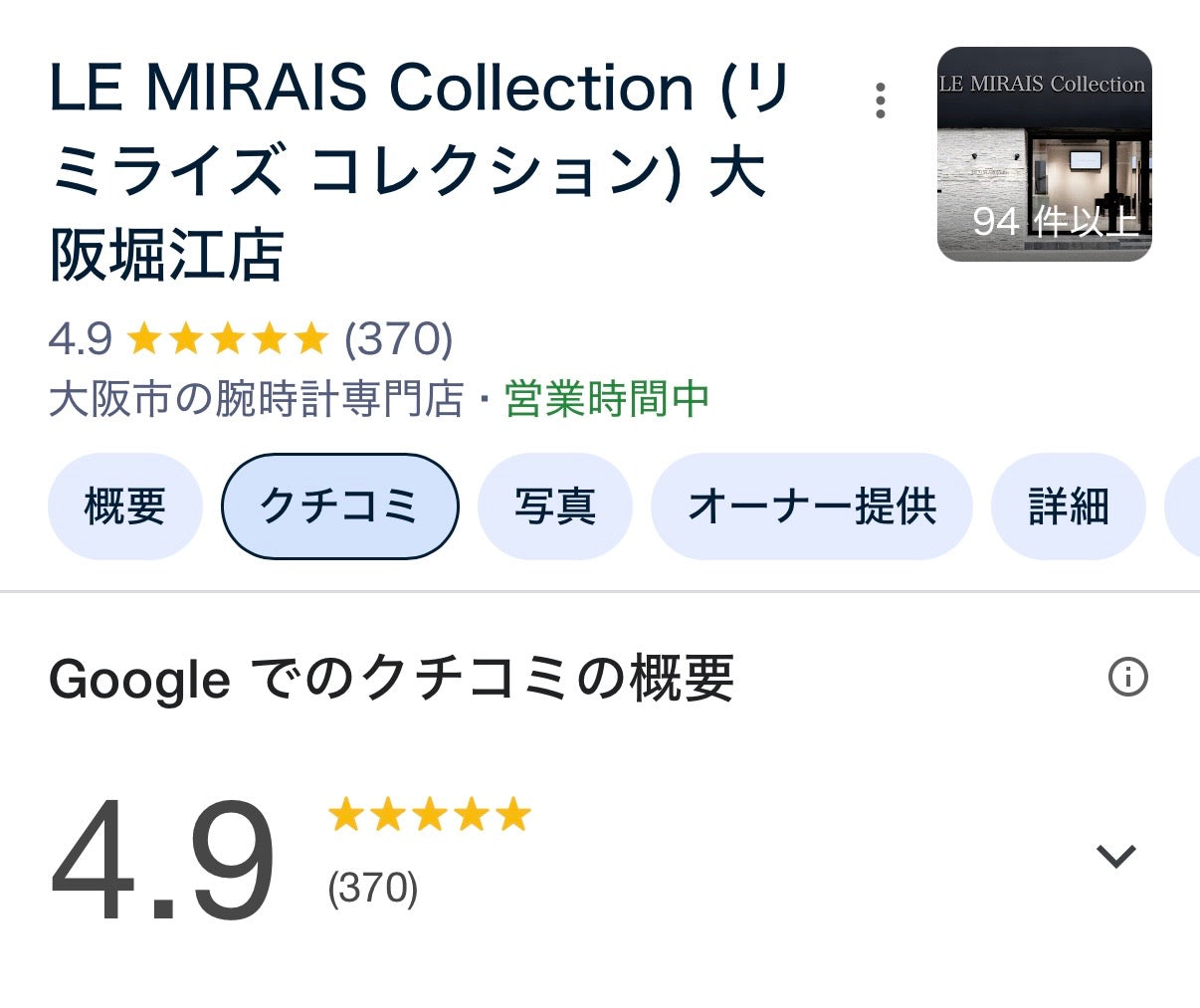Click the small 4.9 rating beside title stars
Viewport: 1200px width, 1008px height.
[x=81, y=339]
